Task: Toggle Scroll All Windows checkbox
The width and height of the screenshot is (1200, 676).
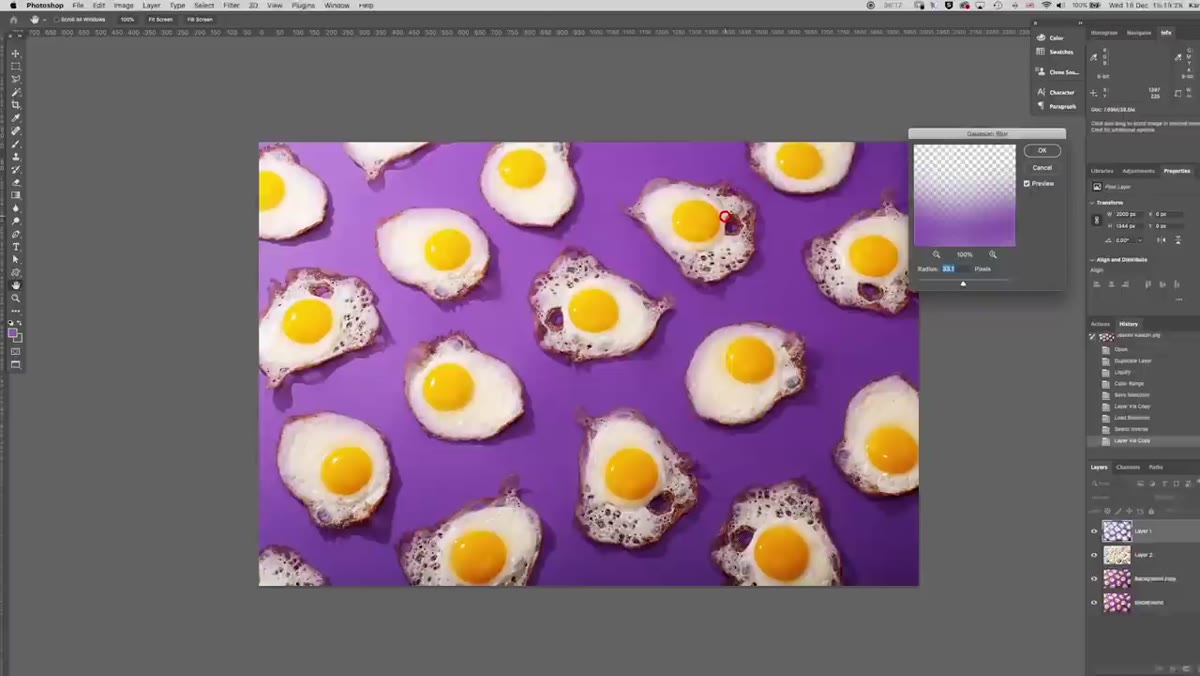Action: [58, 19]
